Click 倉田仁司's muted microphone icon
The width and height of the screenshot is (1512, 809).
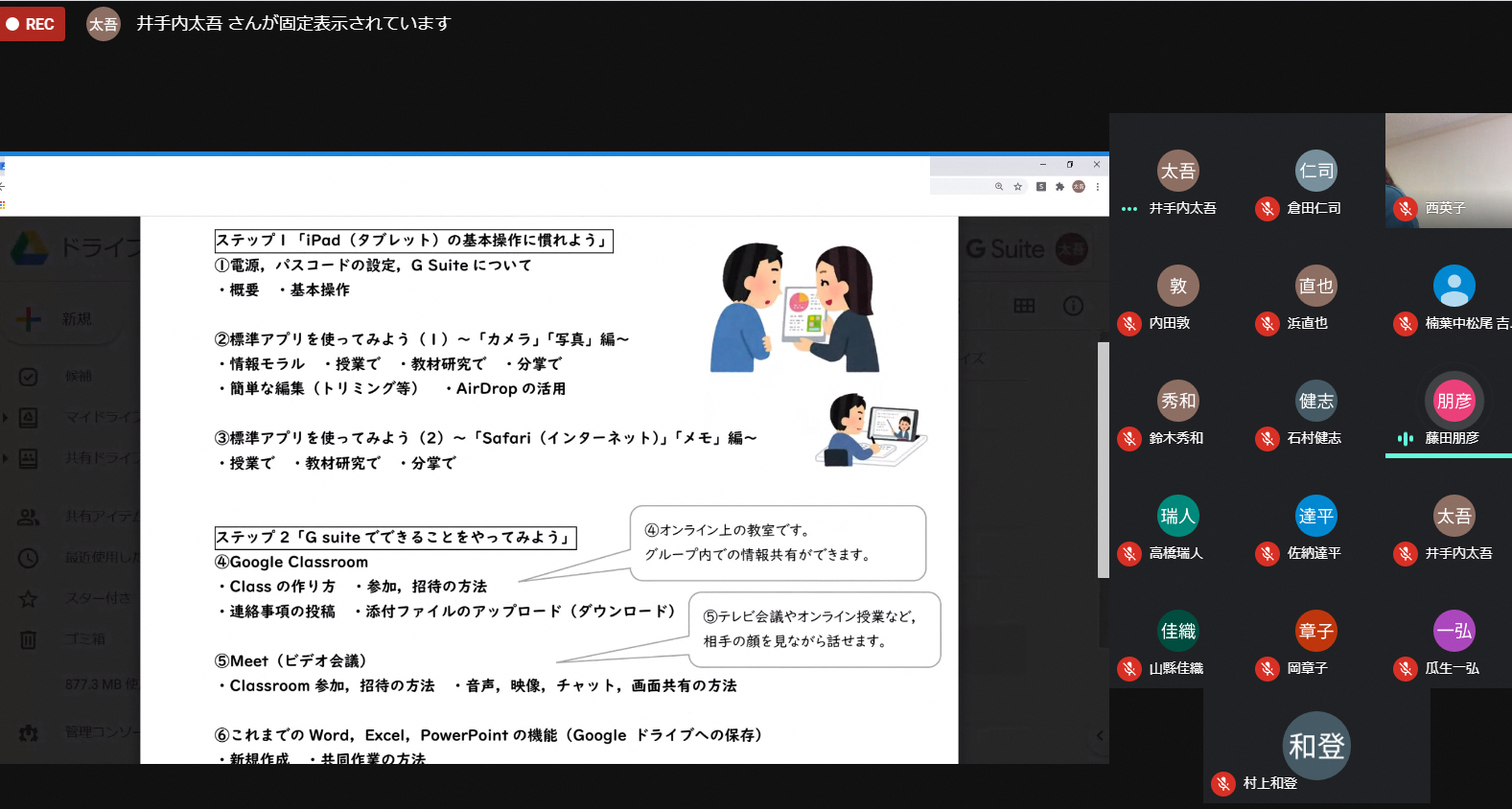click(1268, 208)
